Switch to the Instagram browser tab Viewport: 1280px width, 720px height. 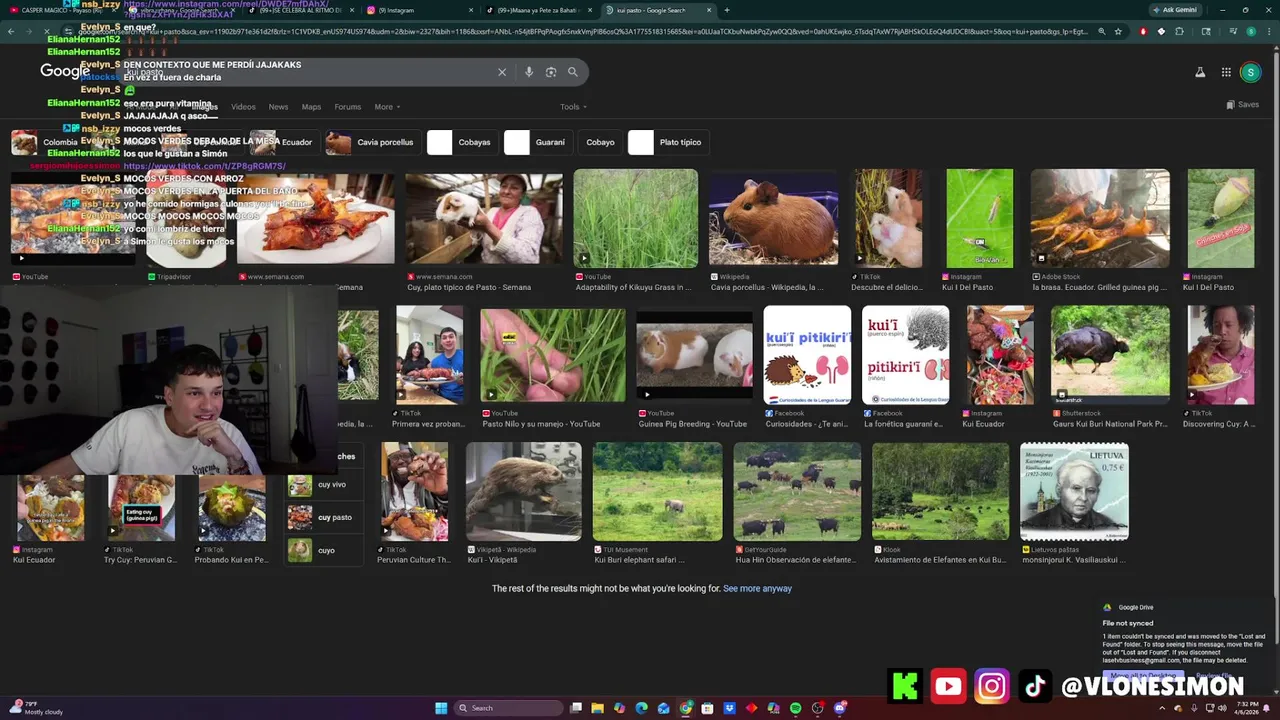click(420, 10)
